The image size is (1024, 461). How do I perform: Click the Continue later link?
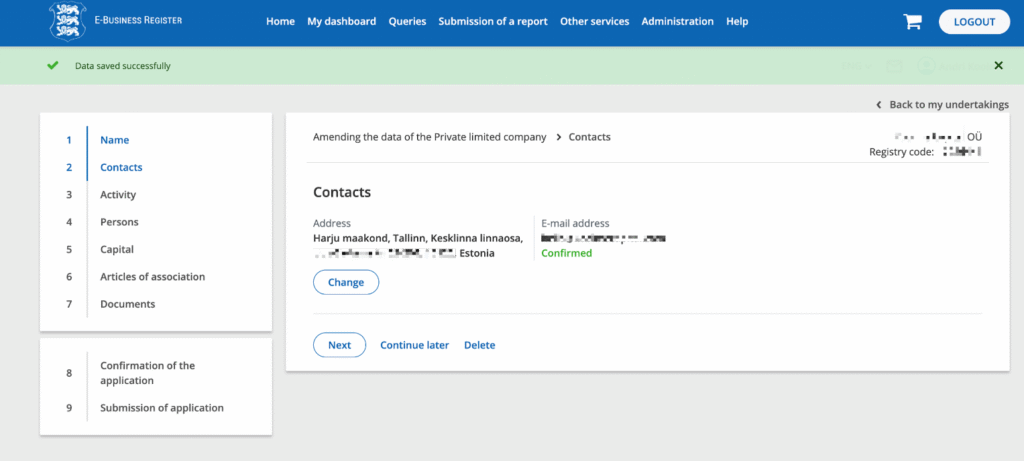414,345
